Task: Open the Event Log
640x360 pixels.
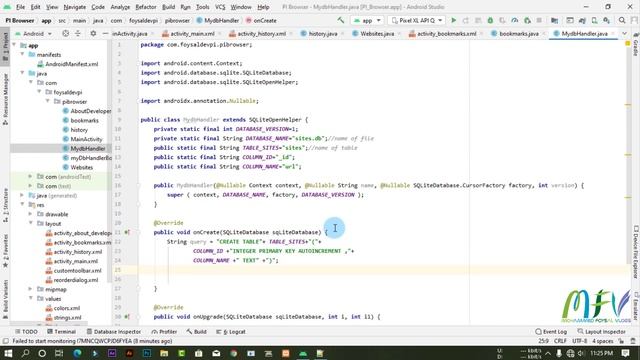Action: [x=551, y=332]
